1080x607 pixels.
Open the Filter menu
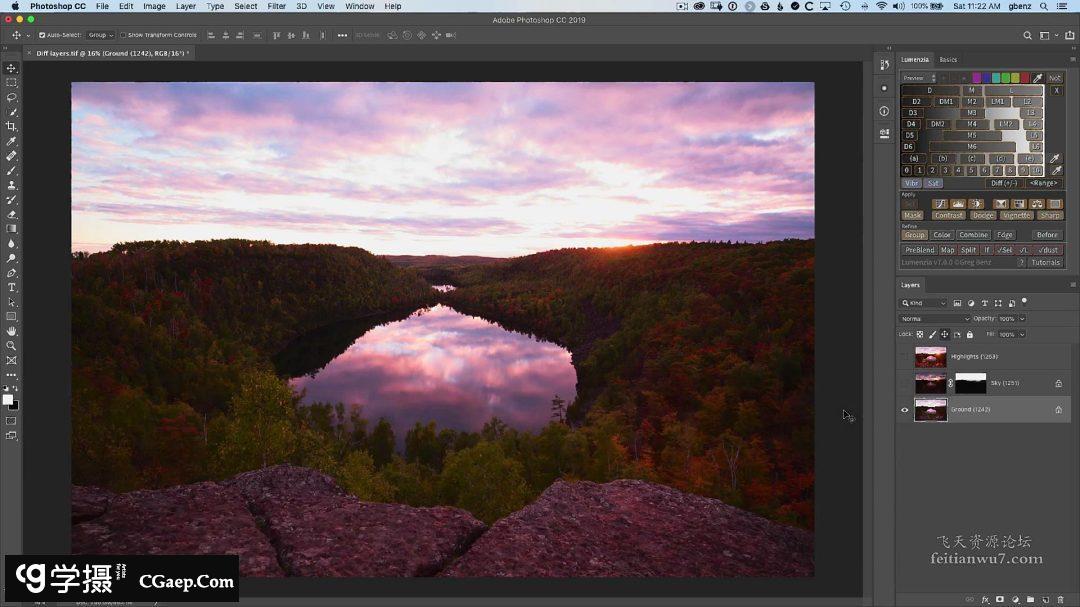click(277, 6)
